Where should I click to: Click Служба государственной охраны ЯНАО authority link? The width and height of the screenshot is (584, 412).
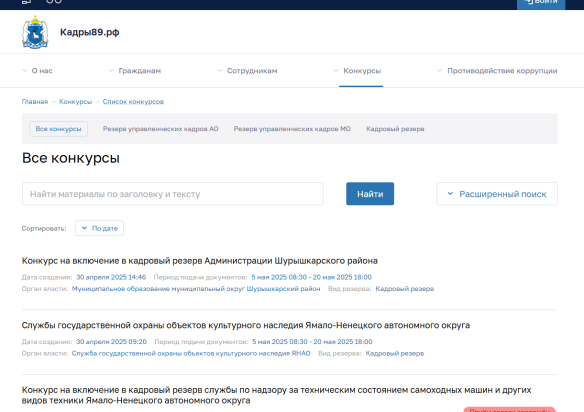tap(191, 353)
